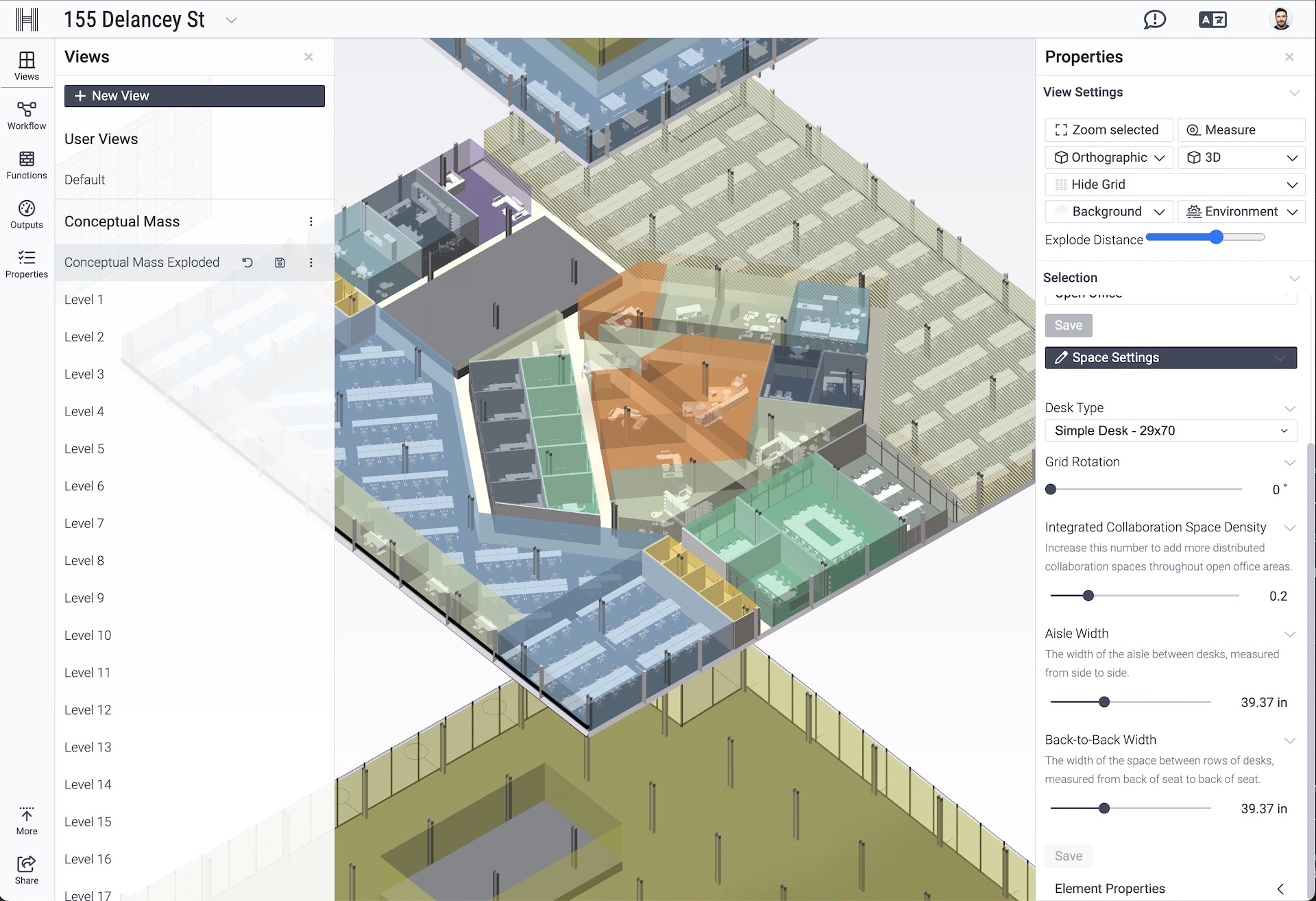The image size is (1316, 901).
Task: Open the Orthographic projection dropdown
Action: click(1108, 157)
